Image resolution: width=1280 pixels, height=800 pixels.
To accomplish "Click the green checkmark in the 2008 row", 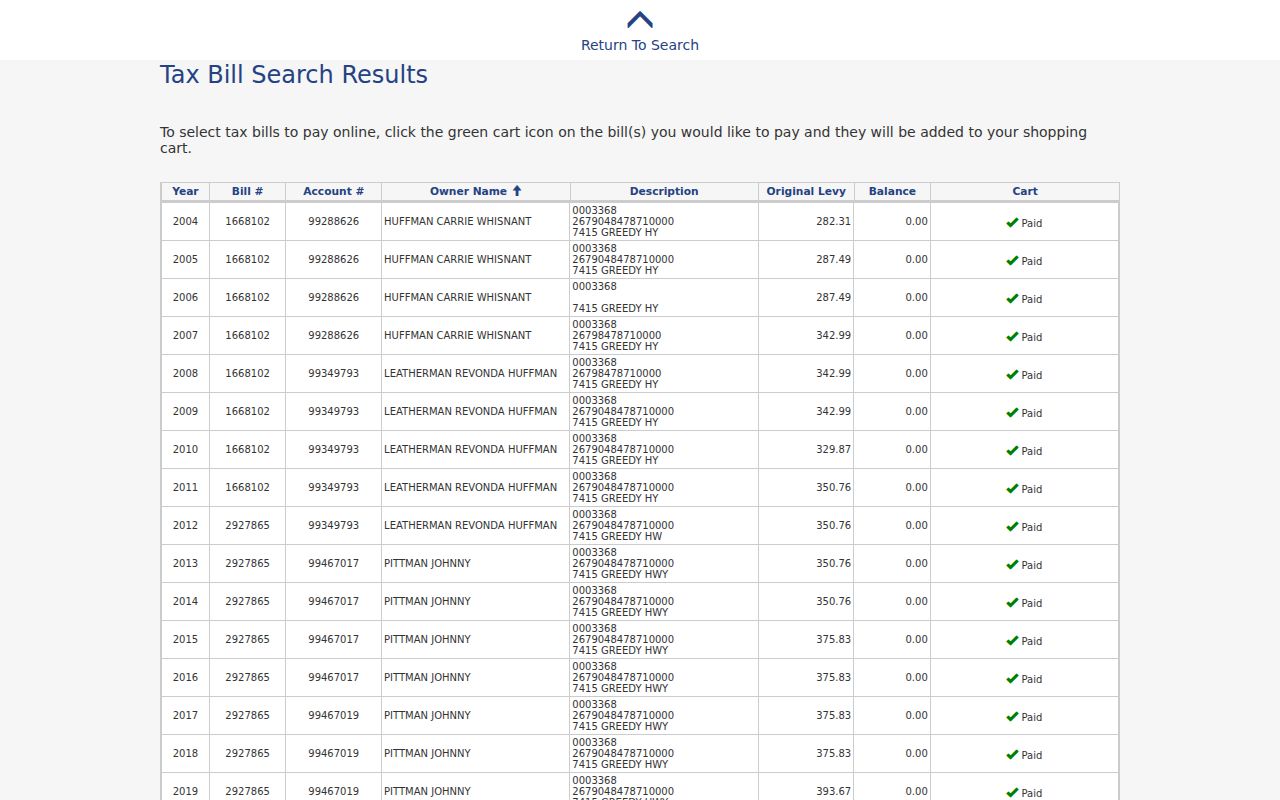I will click(x=1012, y=375).
